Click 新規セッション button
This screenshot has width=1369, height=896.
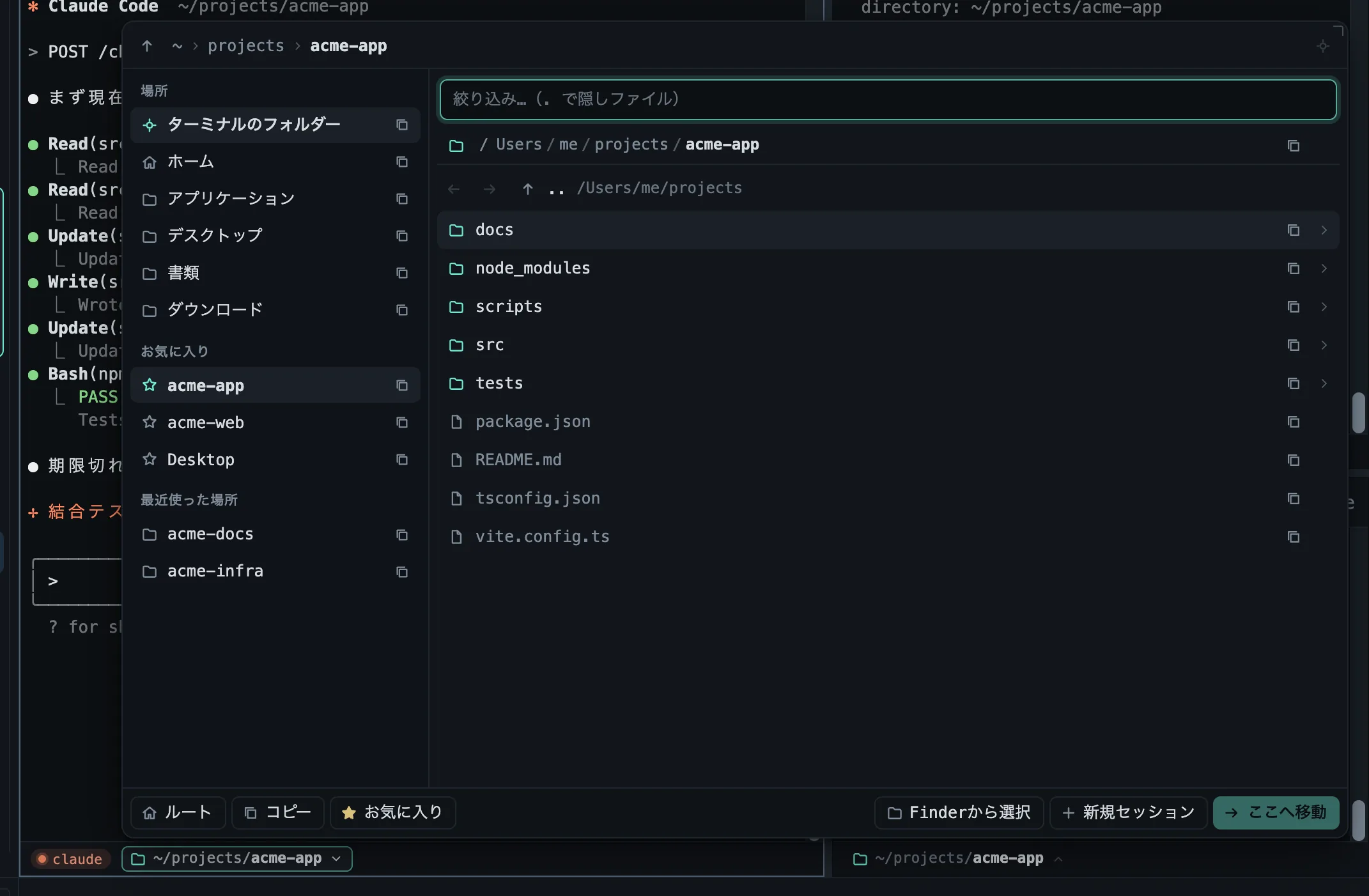click(x=1128, y=812)
